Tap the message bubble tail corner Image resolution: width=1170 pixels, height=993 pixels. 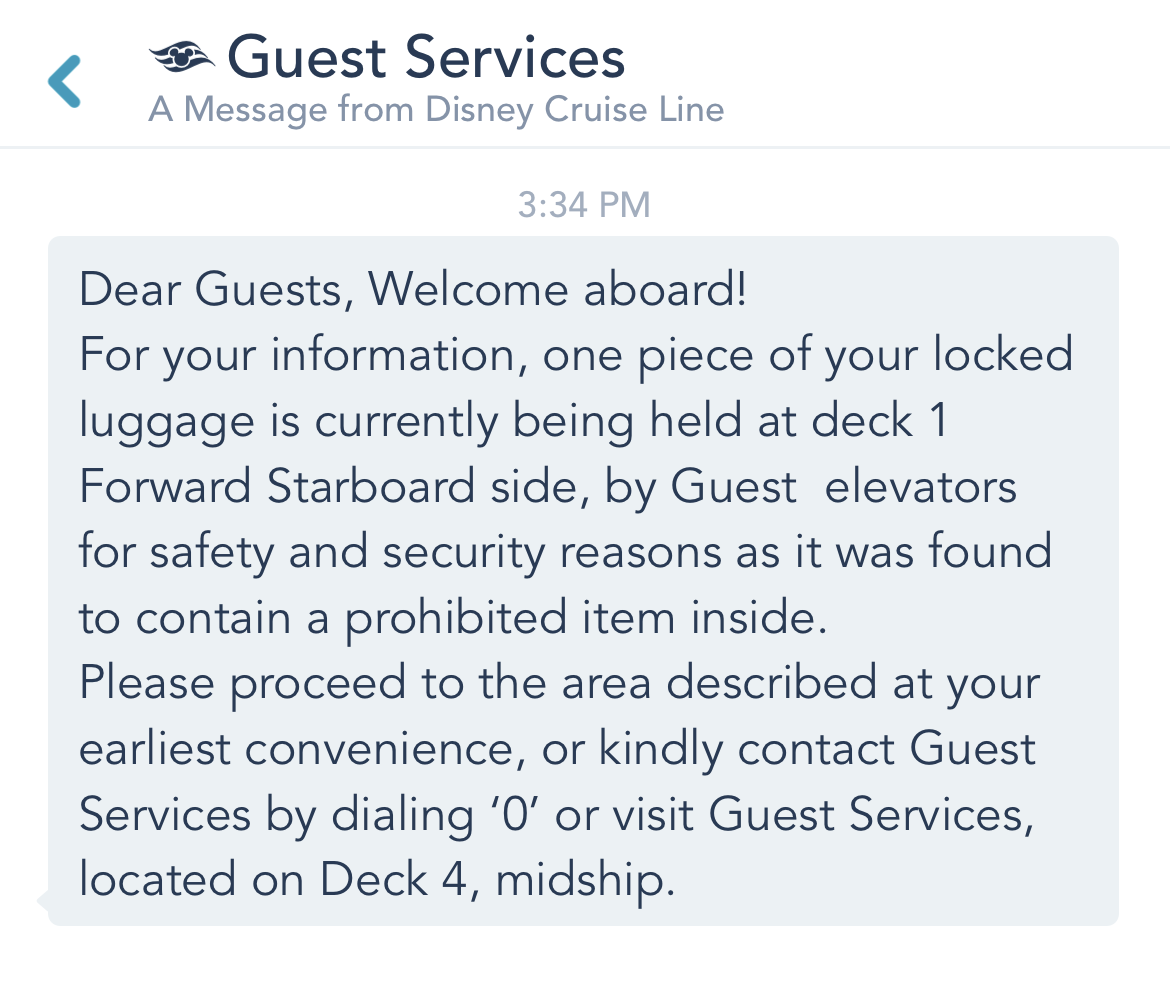click(x=43, y=900)
